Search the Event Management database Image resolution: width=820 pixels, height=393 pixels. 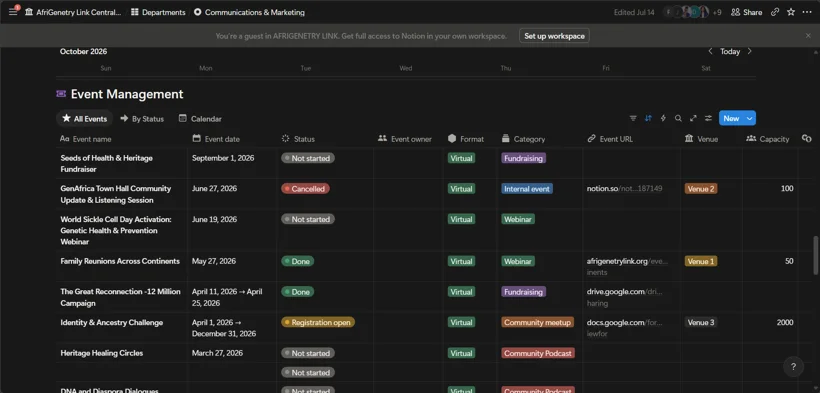tap(678, 118)
